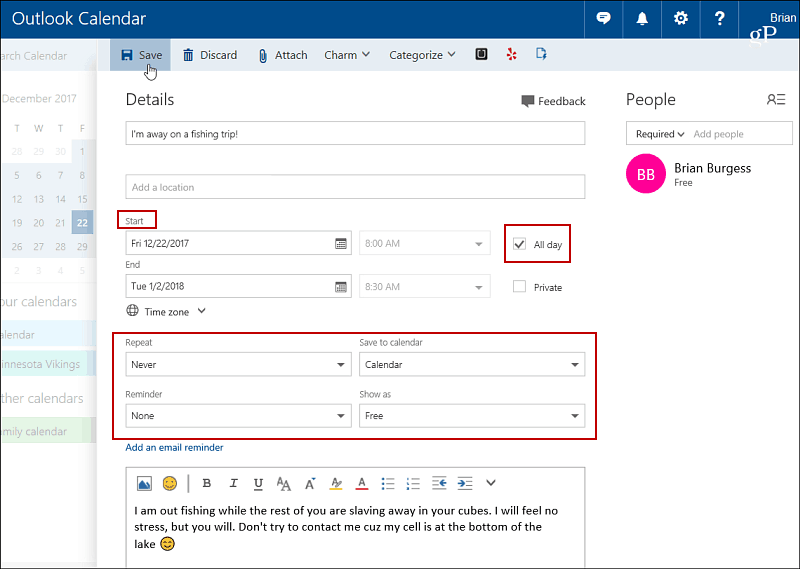Insert a numbered list

tap(413, 483)
